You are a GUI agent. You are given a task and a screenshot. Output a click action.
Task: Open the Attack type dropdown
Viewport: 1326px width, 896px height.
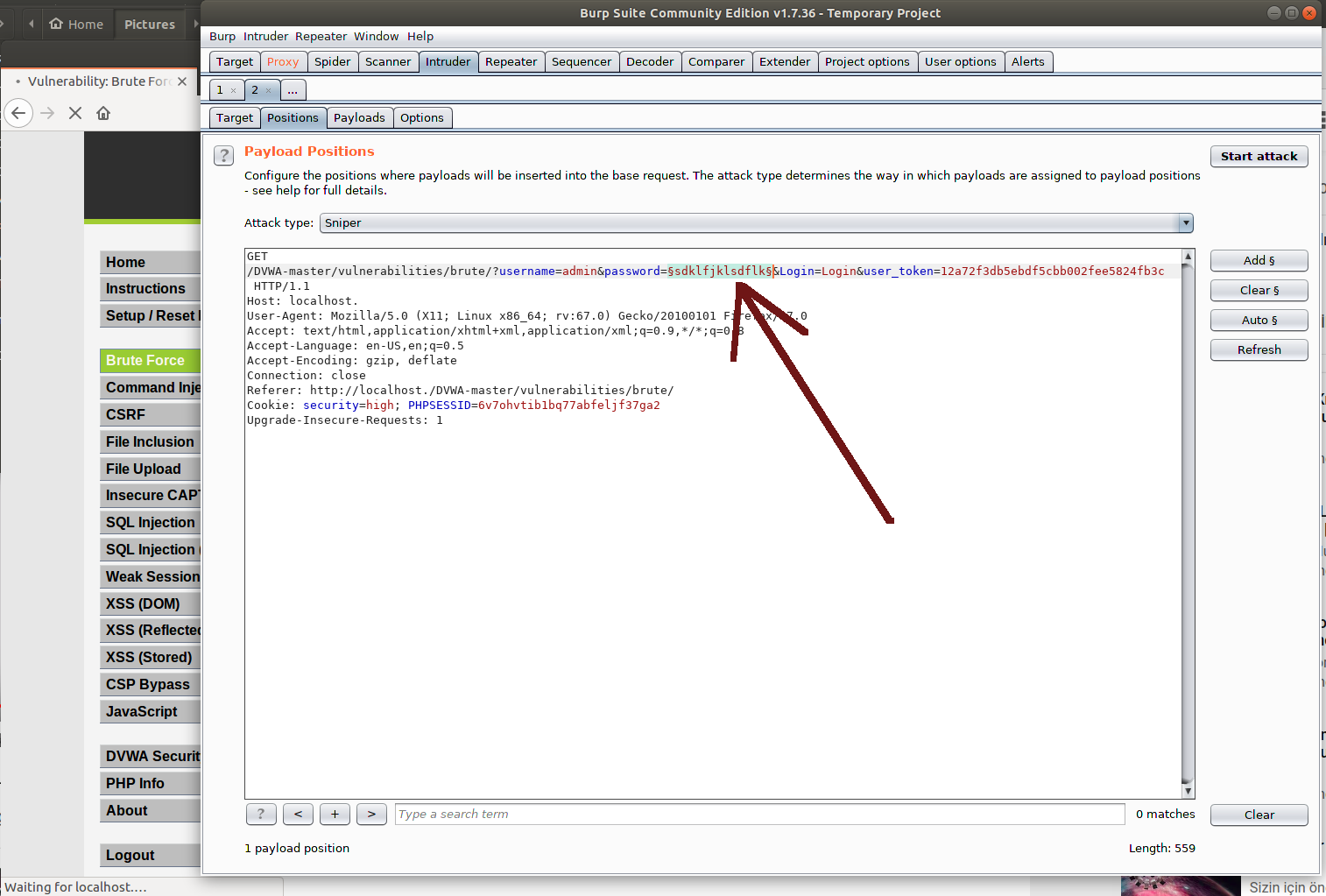[756, 222]
